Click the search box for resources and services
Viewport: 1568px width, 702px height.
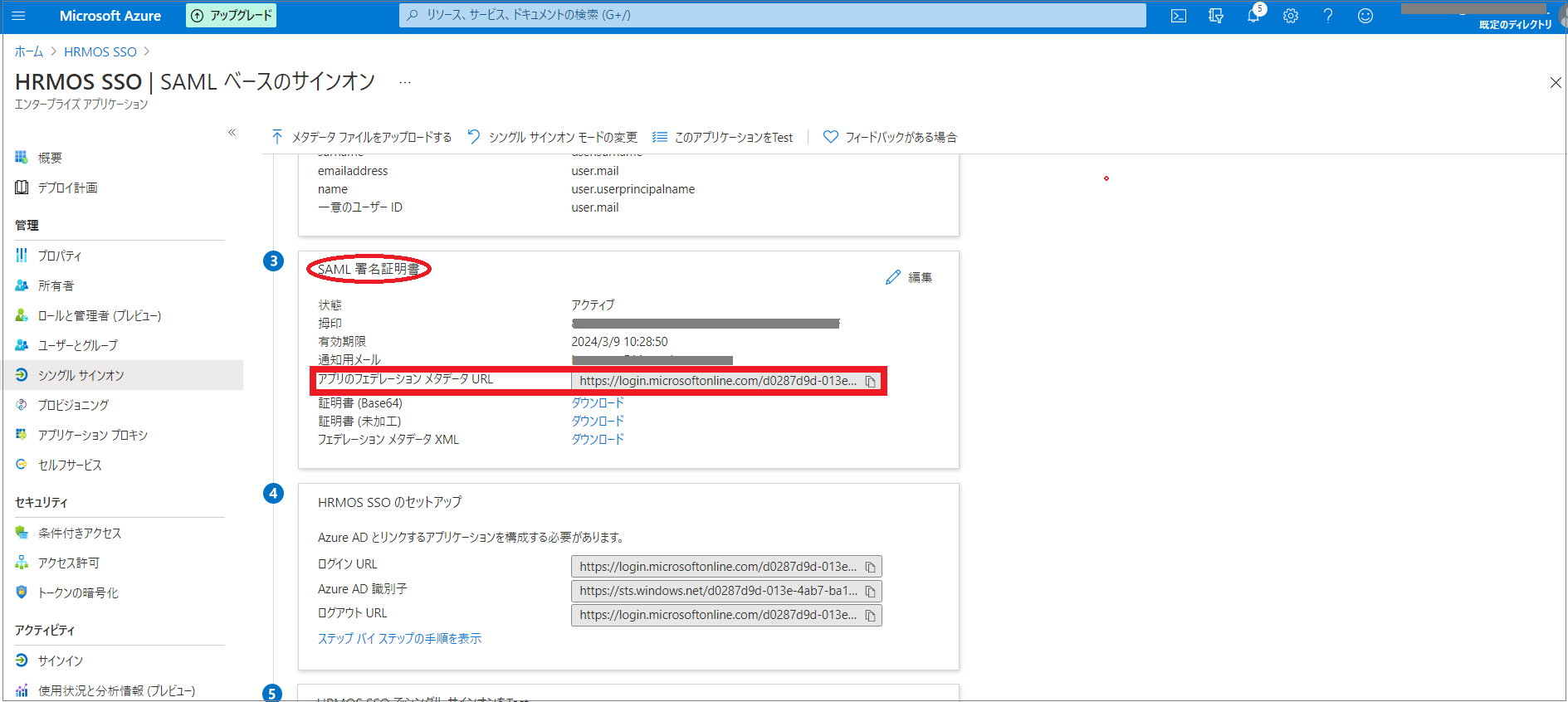click(x=772, y=15)
